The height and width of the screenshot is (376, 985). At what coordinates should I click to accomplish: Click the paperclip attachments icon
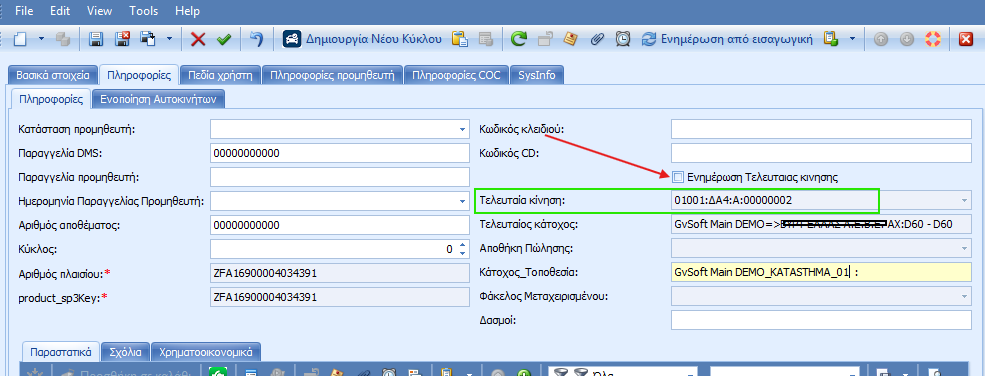point(597,39)
